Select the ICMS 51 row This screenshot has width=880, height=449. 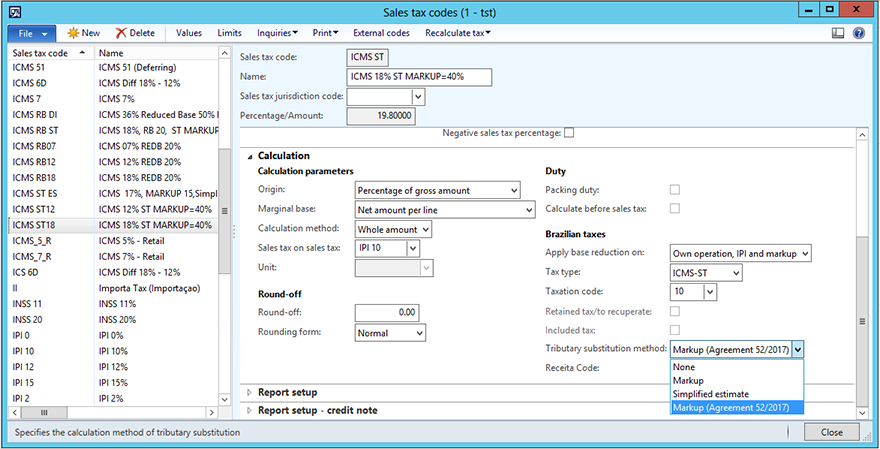113,67
